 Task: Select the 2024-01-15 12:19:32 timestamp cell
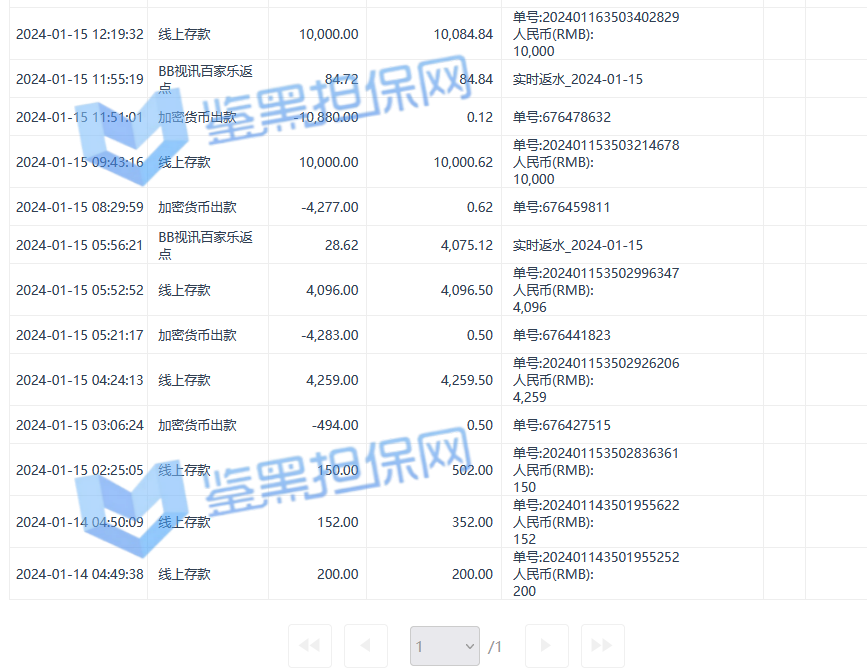point(80,34)
